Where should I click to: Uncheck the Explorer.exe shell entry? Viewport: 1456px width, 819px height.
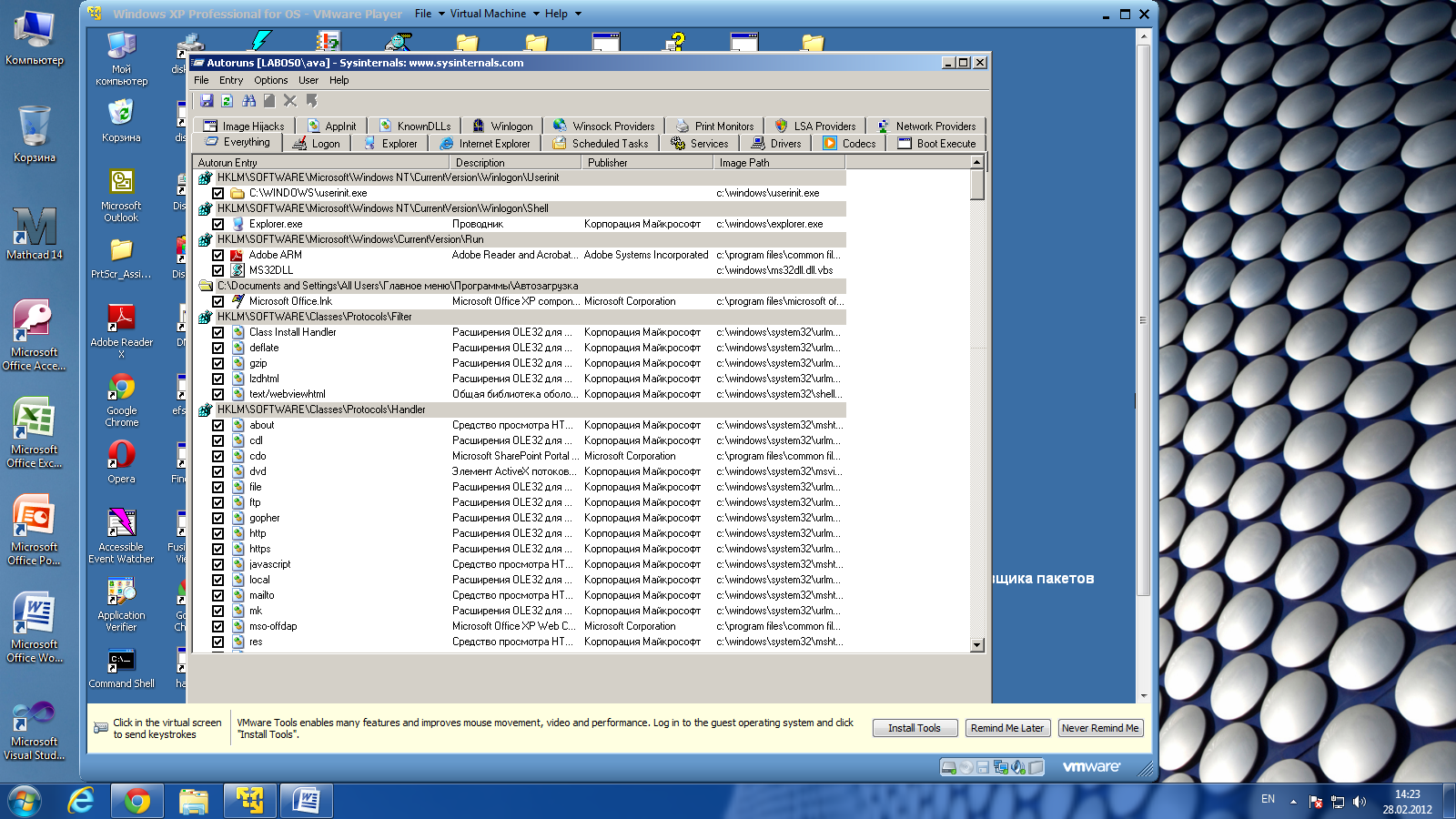coord(218,224)
